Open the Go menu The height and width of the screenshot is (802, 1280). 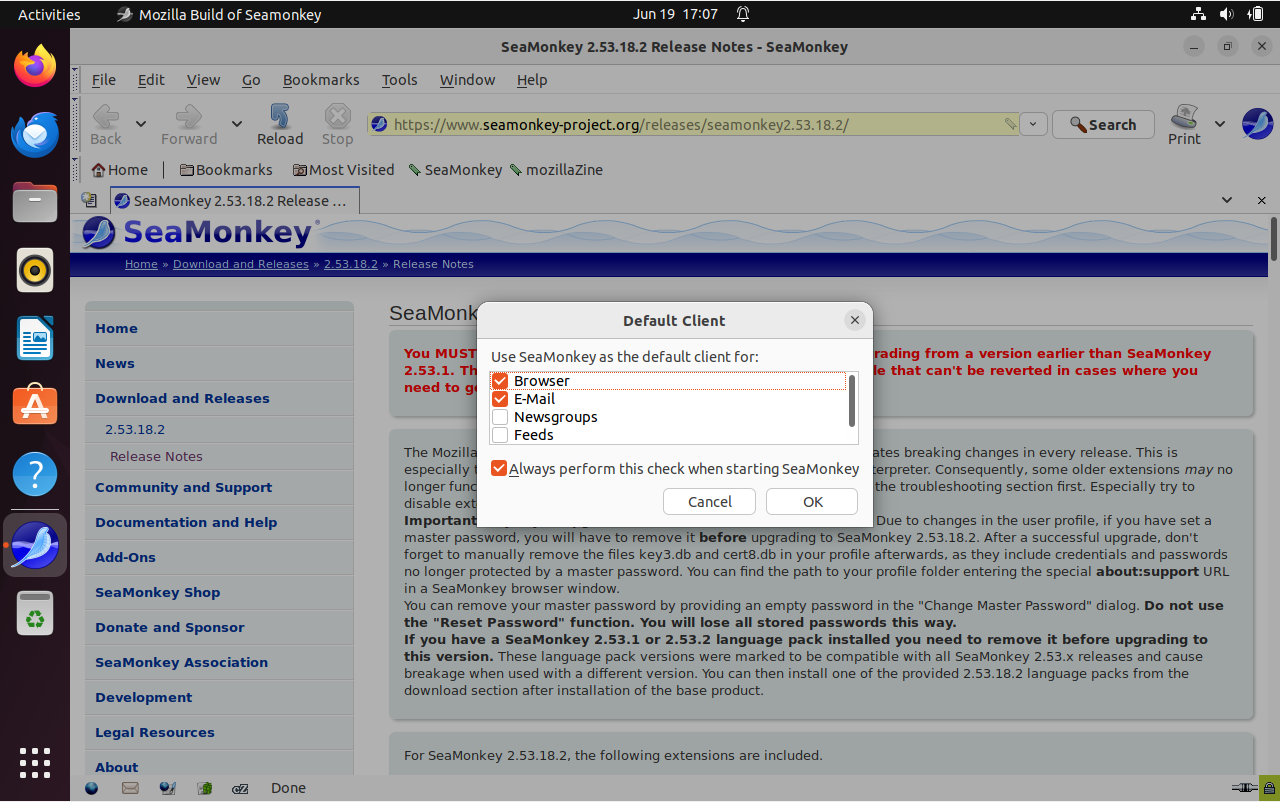tap(251, 80)
